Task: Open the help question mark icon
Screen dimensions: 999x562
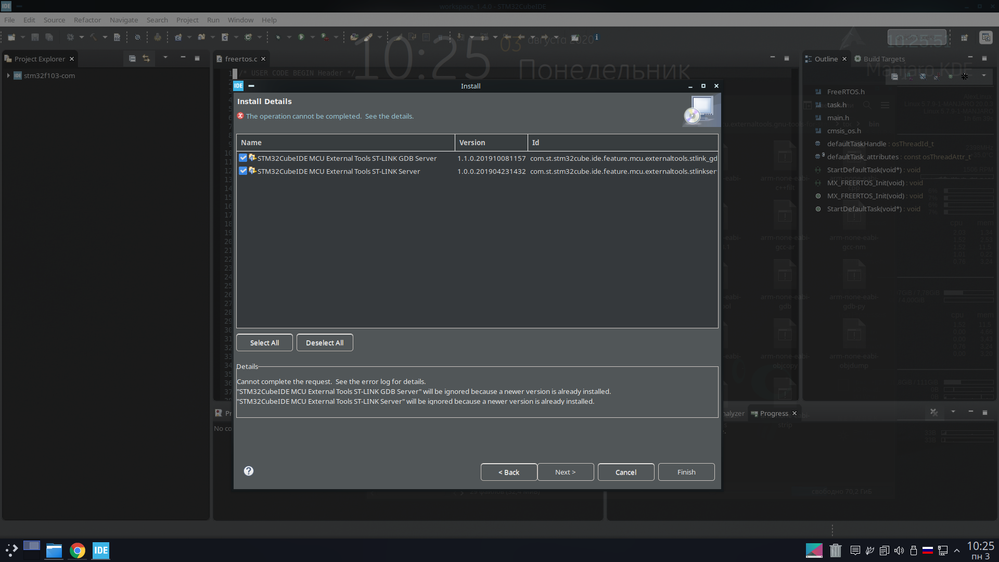Action: [x=248, y=471]
